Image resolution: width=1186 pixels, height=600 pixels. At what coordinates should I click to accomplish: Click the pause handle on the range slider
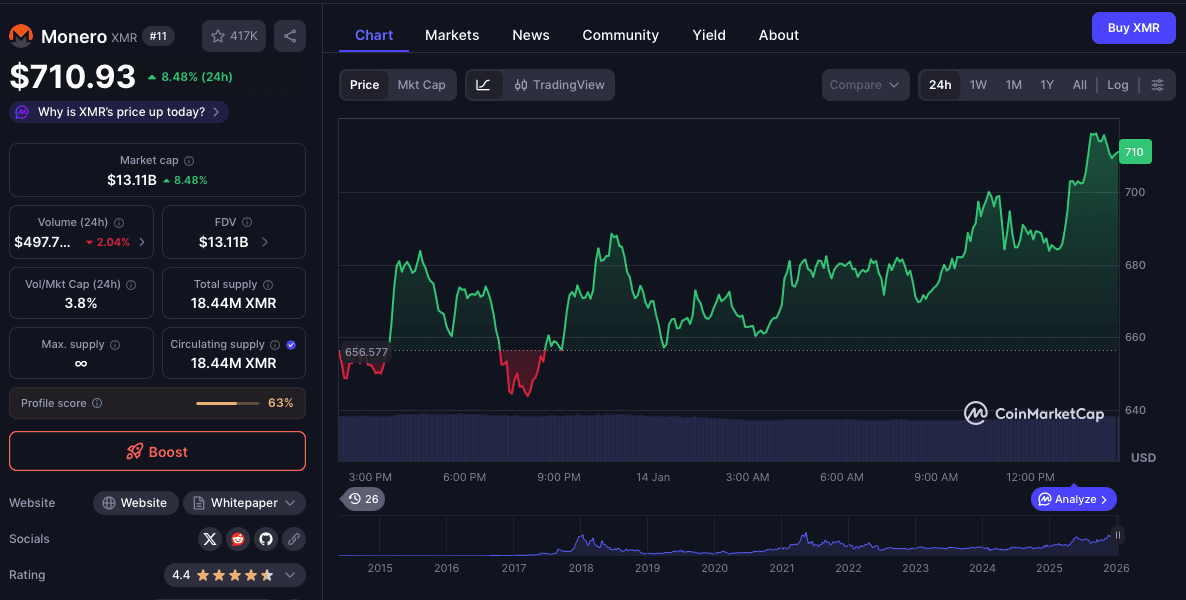[1118, 536]
